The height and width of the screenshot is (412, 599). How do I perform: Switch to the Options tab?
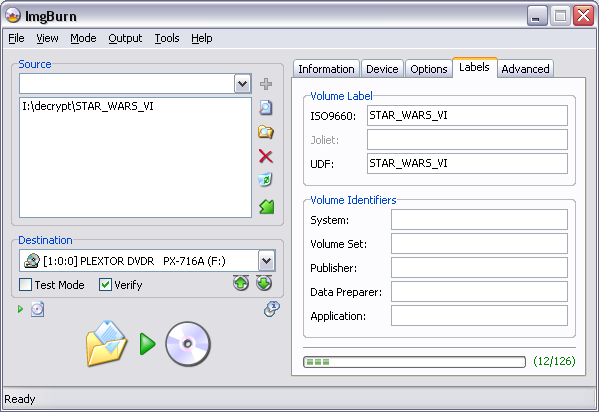click(429, 69)
